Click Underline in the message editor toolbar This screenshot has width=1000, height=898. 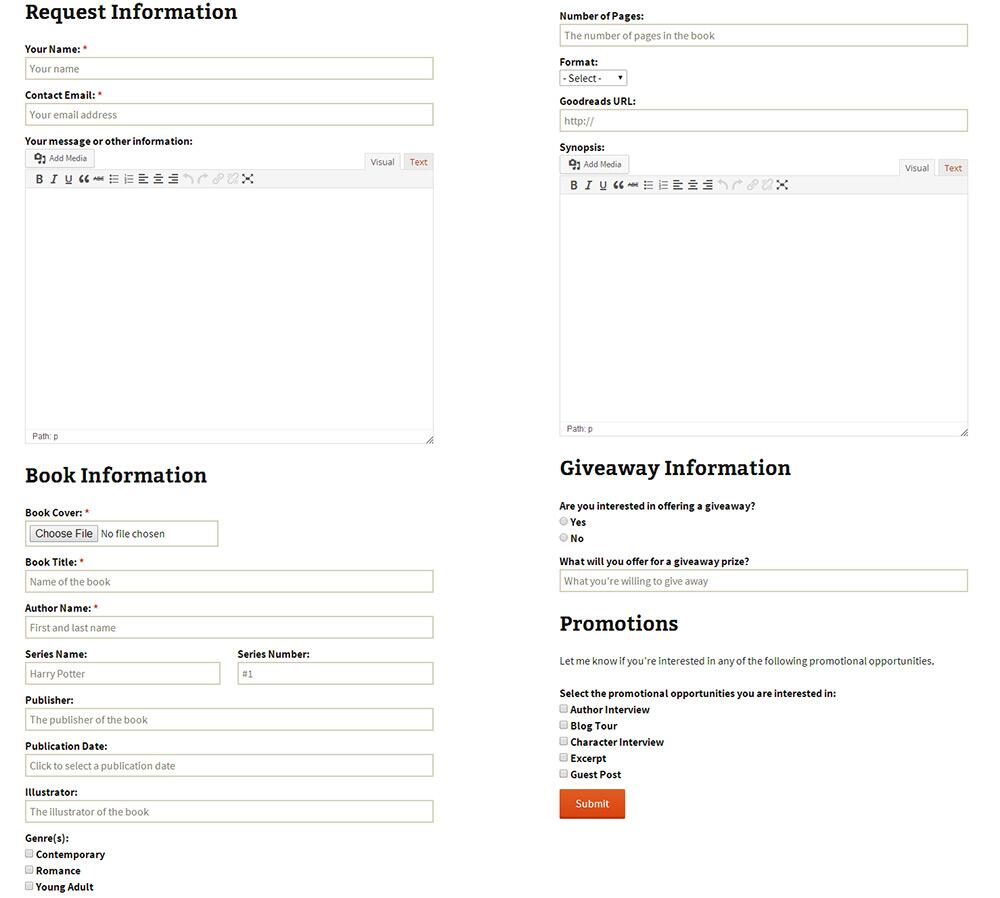click(69, 179)
